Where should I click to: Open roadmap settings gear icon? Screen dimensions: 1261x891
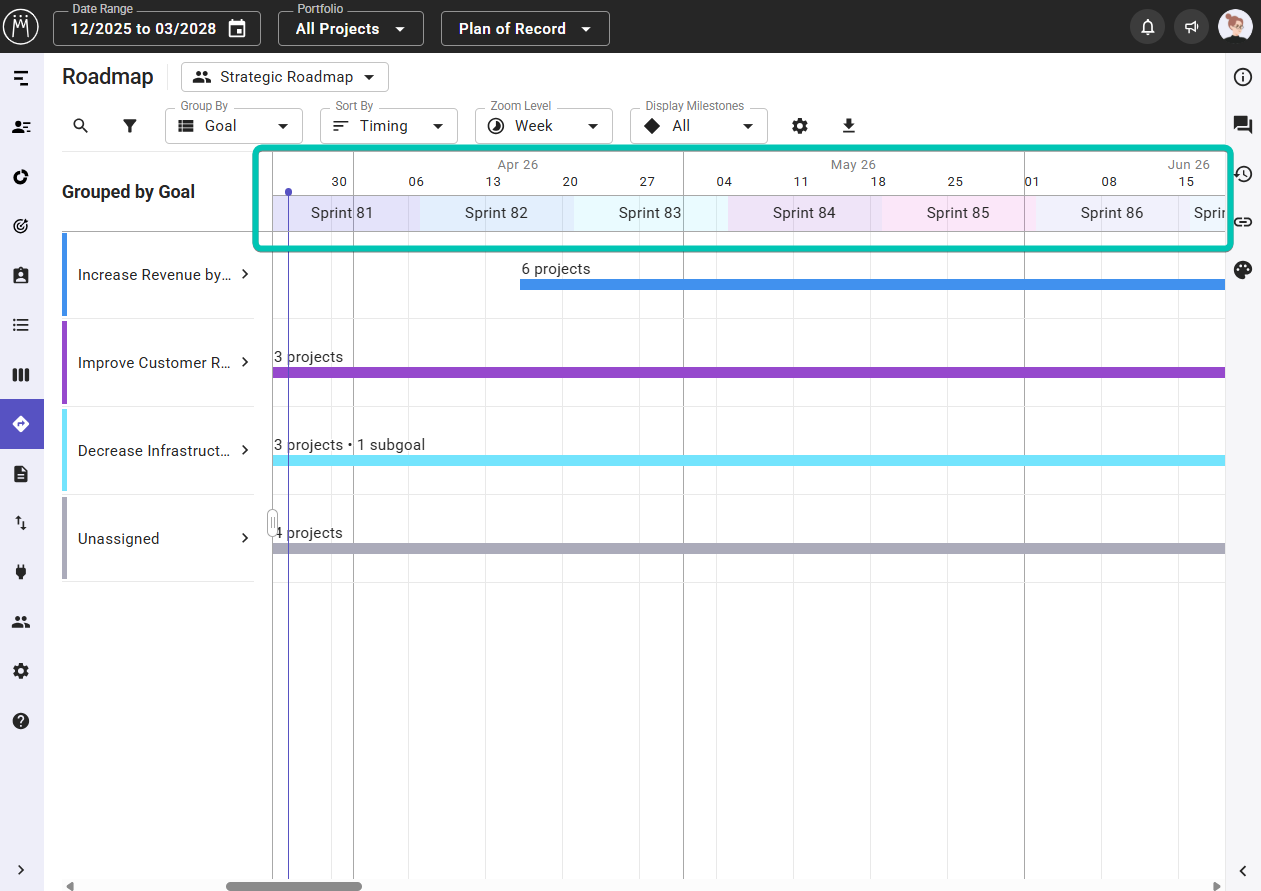799,126
